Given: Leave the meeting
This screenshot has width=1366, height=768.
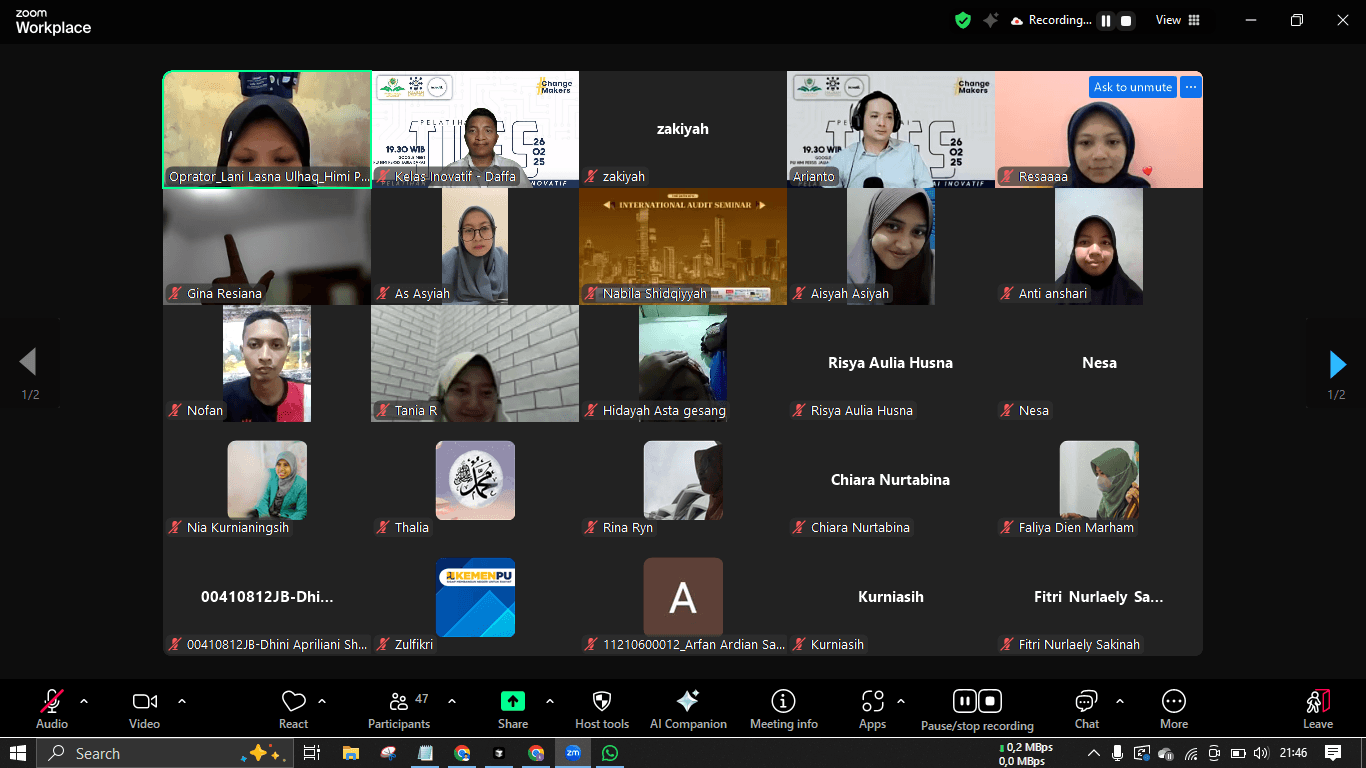Looking at the screenshot, I should click(x=1317, y=708).
